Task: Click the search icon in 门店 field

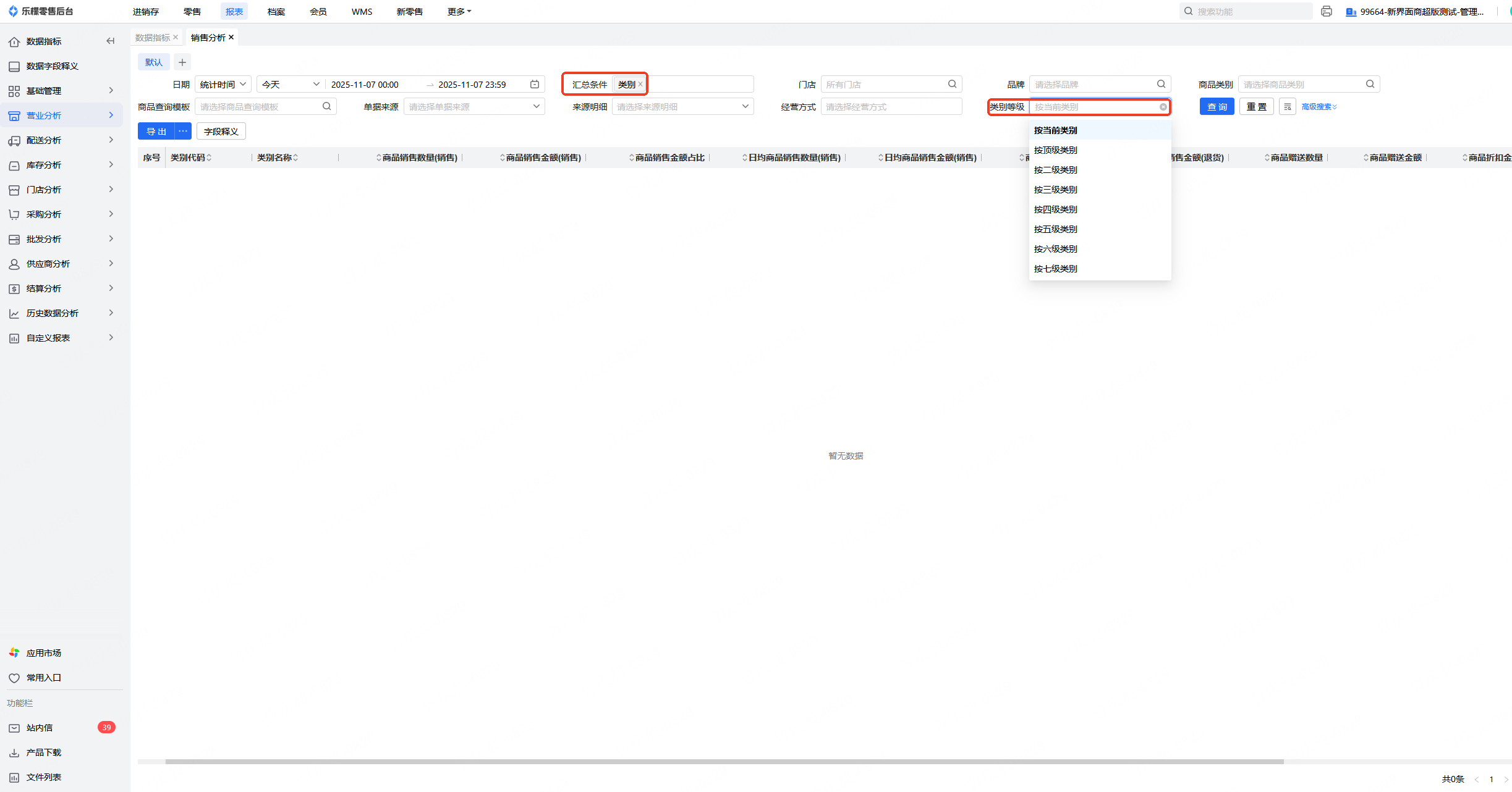Action: pyautogui.click(x=952, y=84)
